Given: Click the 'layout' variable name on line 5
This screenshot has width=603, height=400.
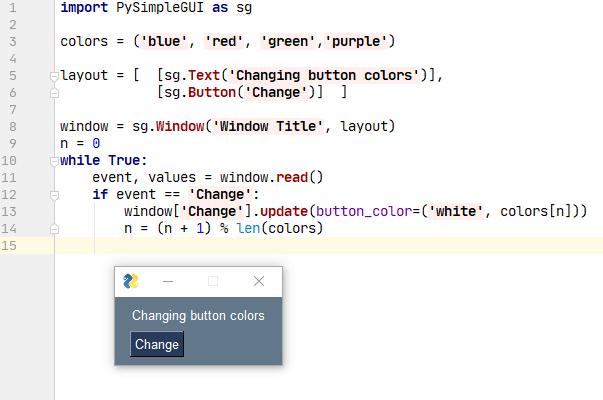Looking at the screenshot, I should (84, 75).
